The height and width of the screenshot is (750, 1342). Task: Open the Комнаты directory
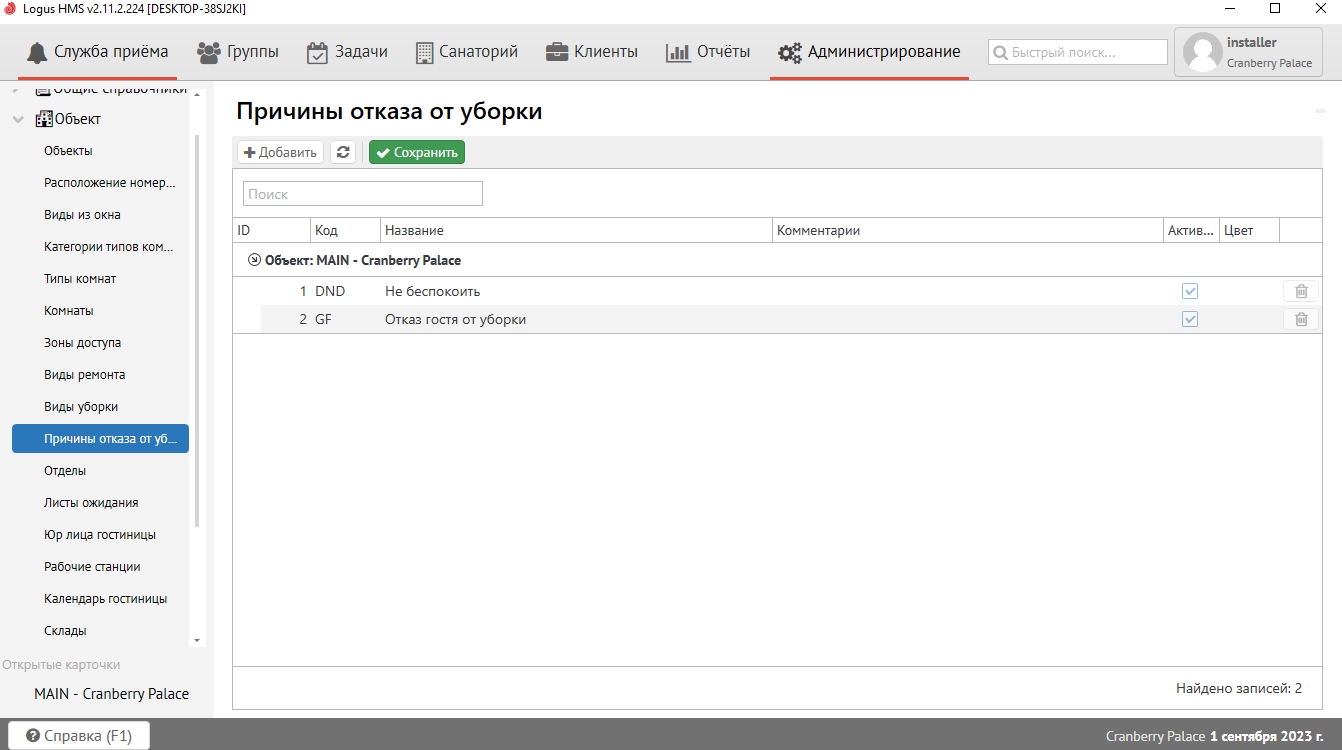[68, 311]
